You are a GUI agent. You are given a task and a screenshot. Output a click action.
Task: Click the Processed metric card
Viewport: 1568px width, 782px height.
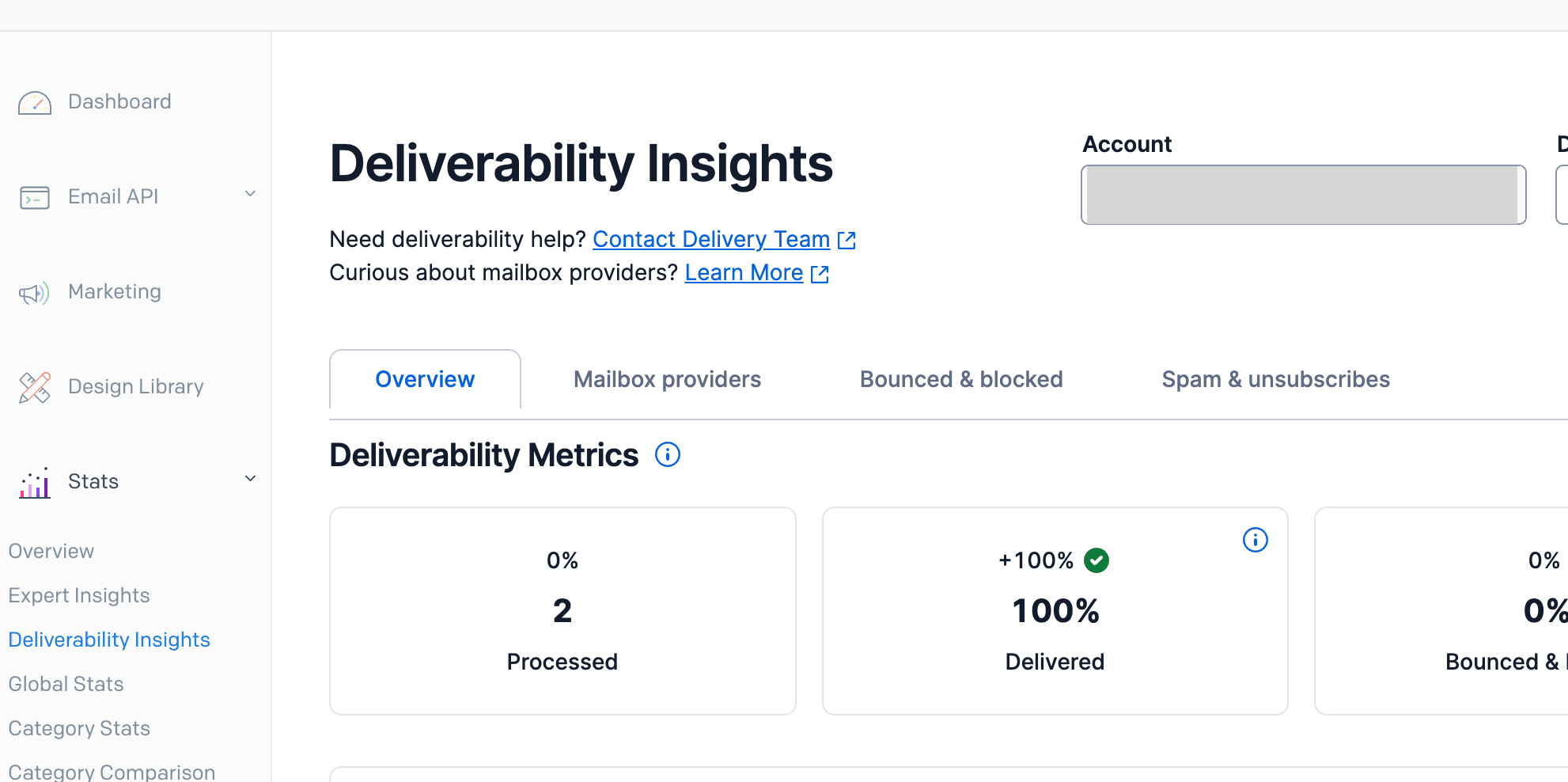(x=562, y=611)
